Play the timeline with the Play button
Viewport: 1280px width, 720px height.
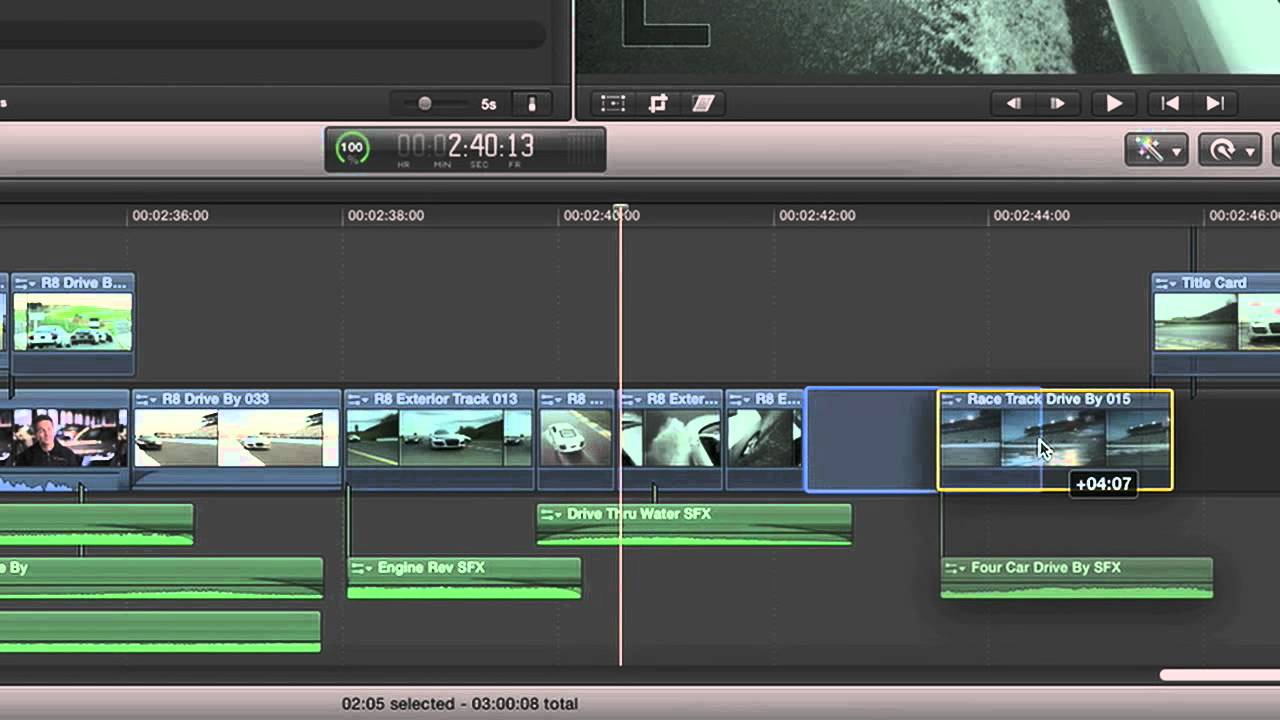point(1114,103)
